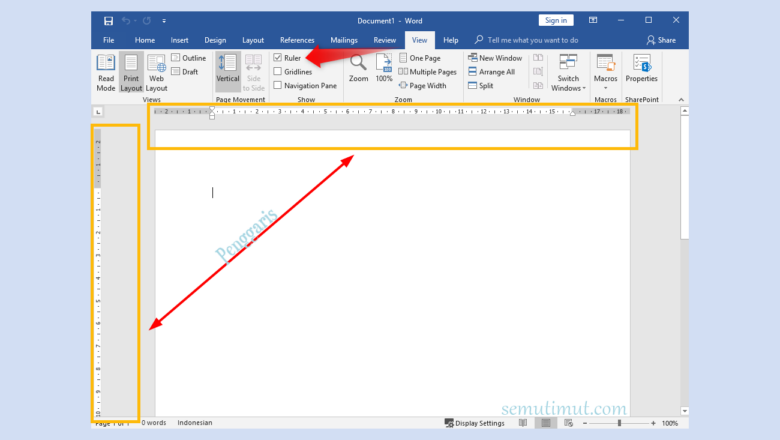Open the File tab

pos(108,40)
